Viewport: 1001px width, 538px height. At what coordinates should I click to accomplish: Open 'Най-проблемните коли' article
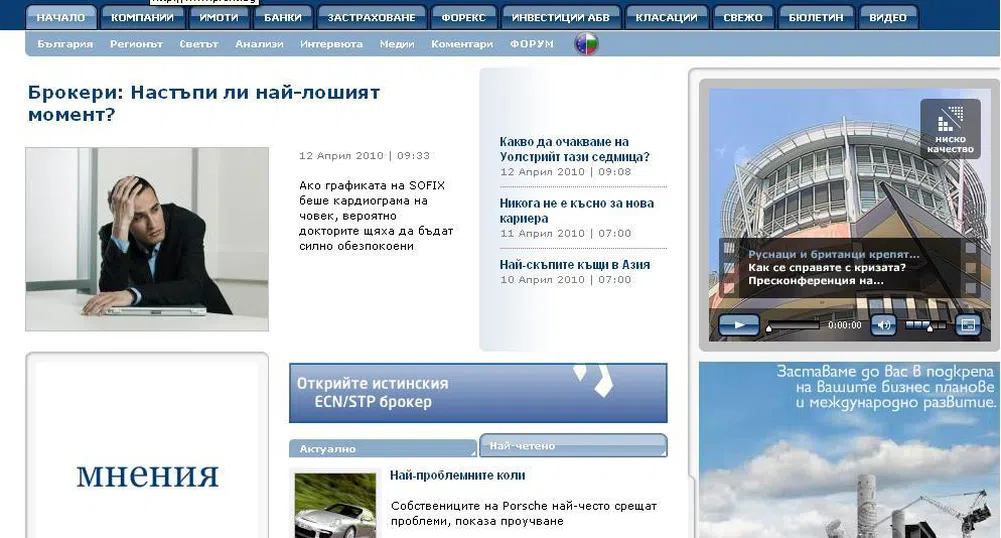[x=458, y=475]
